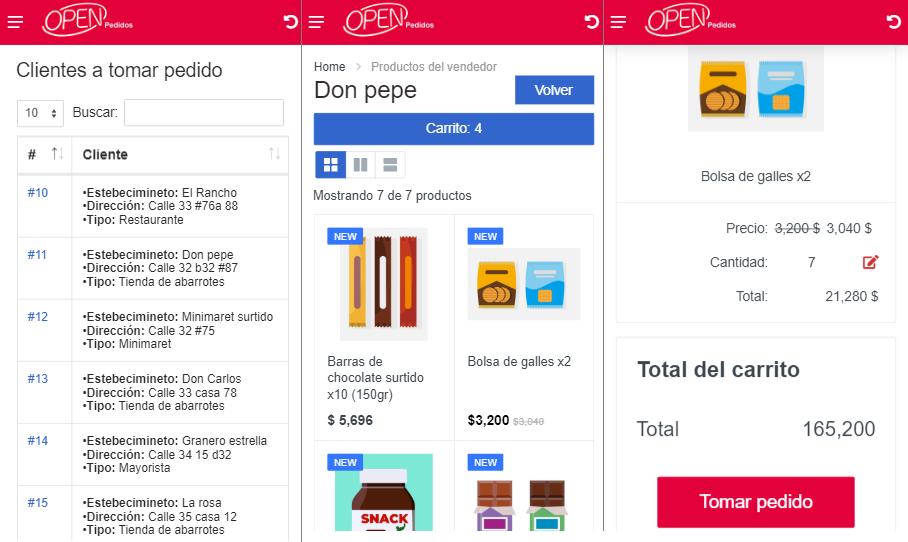
Task: Edit quantity with red pencil icon
Action: pyautogui.click(x=870, y=262)
